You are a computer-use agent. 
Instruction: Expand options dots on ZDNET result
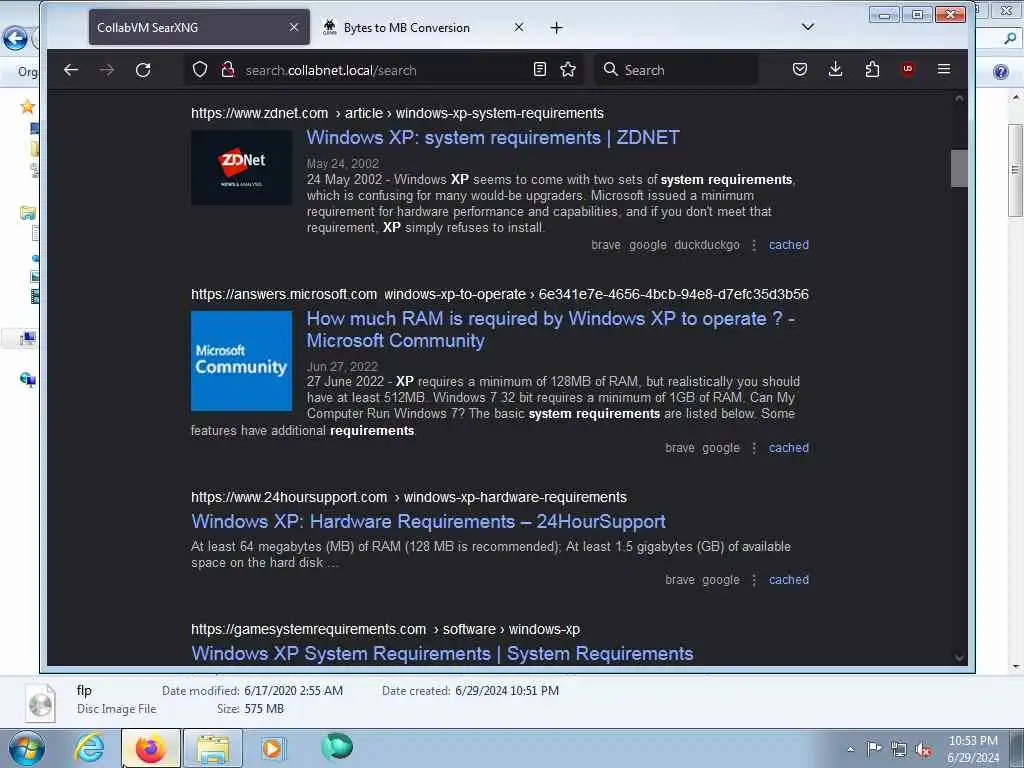click(754, 245)
